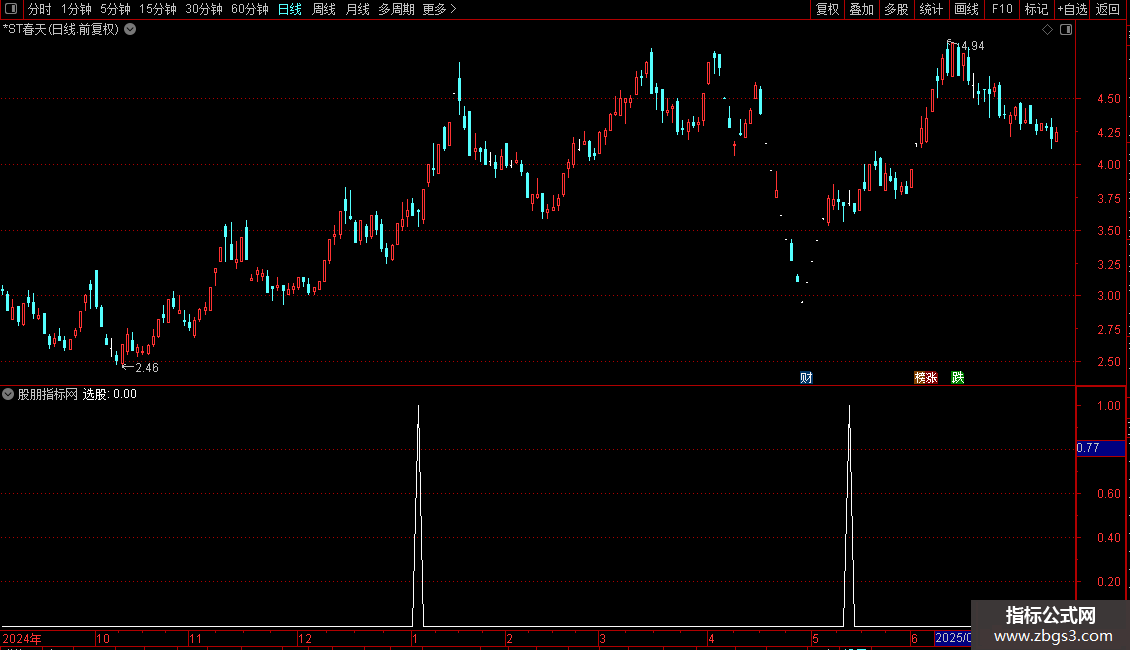Click the 跌 marker badge
This screenshot has height=650, width=1130.
[x=958, y=378]
